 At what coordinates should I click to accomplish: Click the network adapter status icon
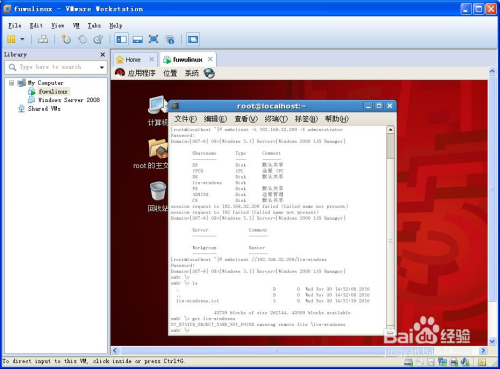point(442,362)
